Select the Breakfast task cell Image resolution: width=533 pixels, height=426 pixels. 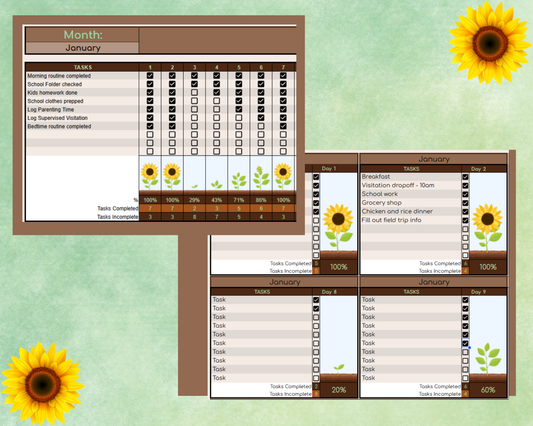(x=411, y=177)
